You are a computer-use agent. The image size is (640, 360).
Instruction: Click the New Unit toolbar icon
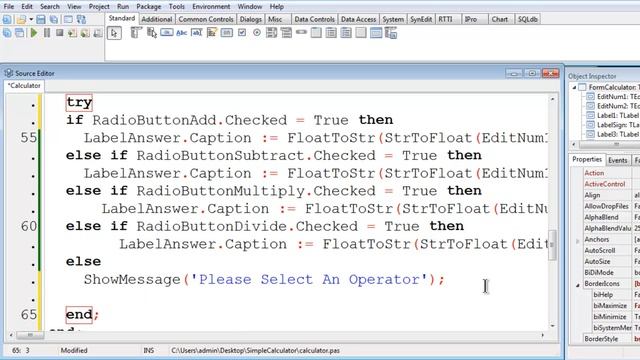tap(7, 19)
